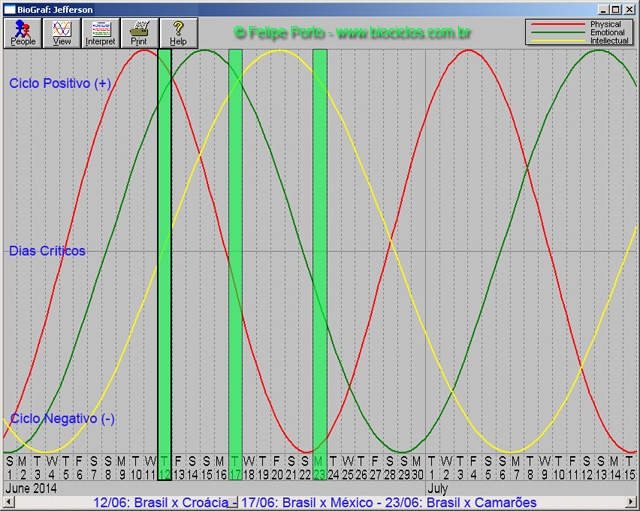Select the highlighted June 17 column
This screenshot has width=640, height=511.
pyautogui.click(x=236, y=264)
